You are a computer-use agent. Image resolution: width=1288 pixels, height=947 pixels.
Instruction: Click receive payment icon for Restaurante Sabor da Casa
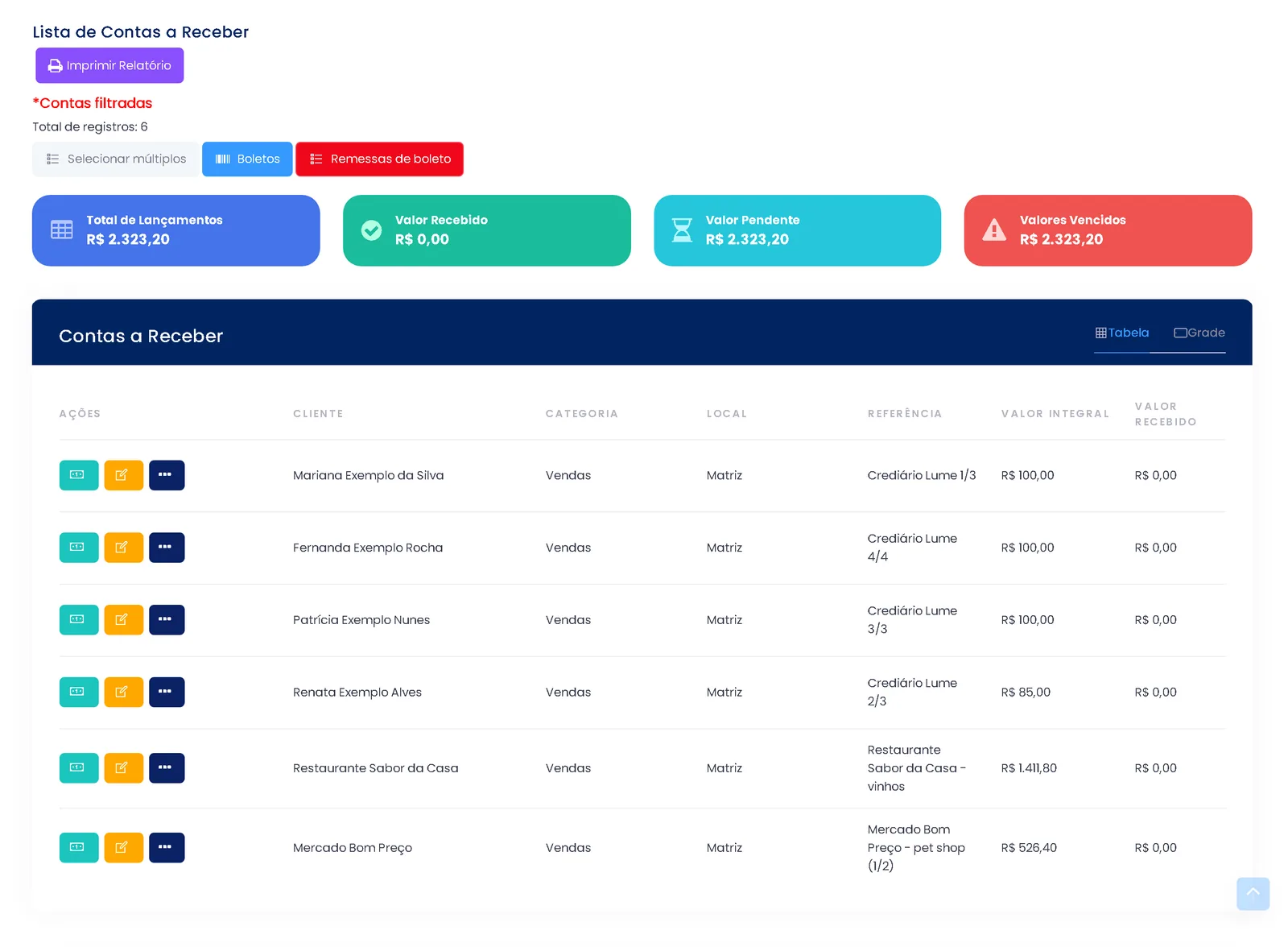click(79, 768)
